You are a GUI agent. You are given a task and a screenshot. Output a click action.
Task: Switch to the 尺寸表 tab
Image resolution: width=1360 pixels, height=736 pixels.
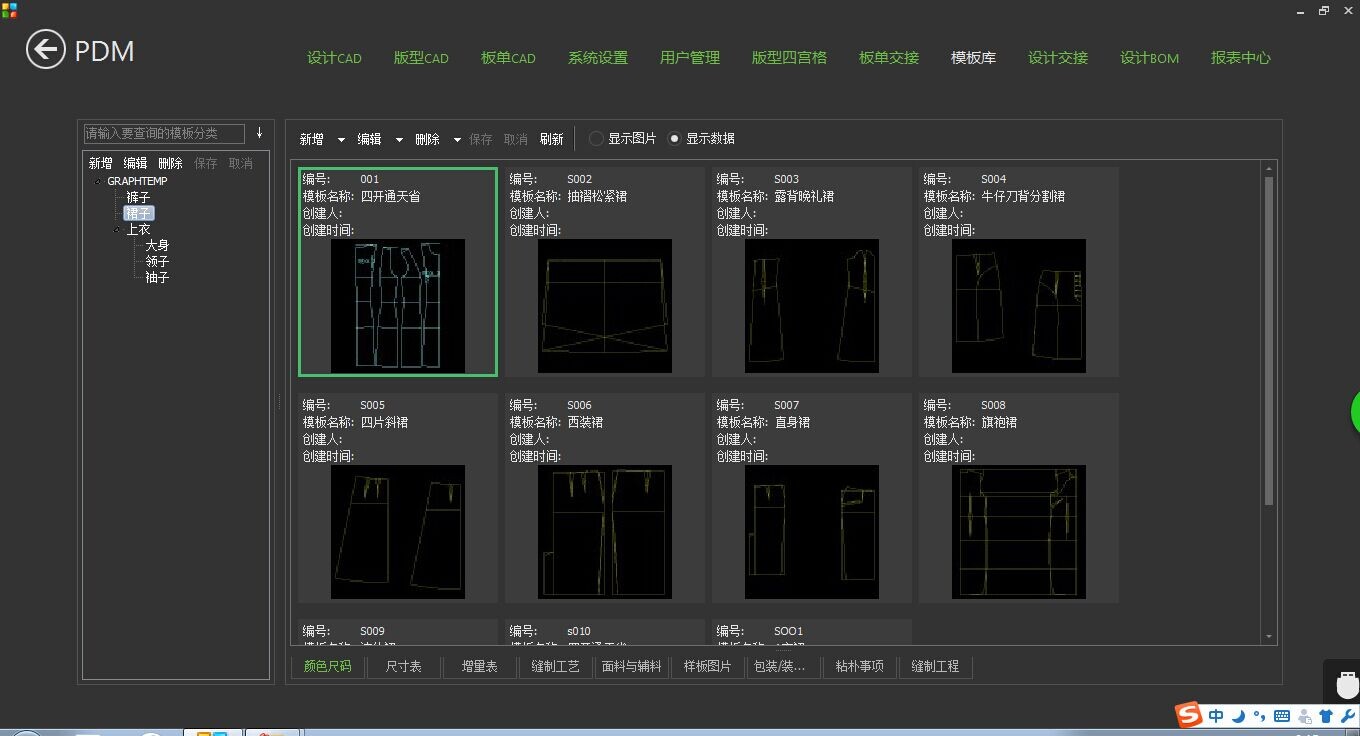pyautogui.click(x=404, y=666)
